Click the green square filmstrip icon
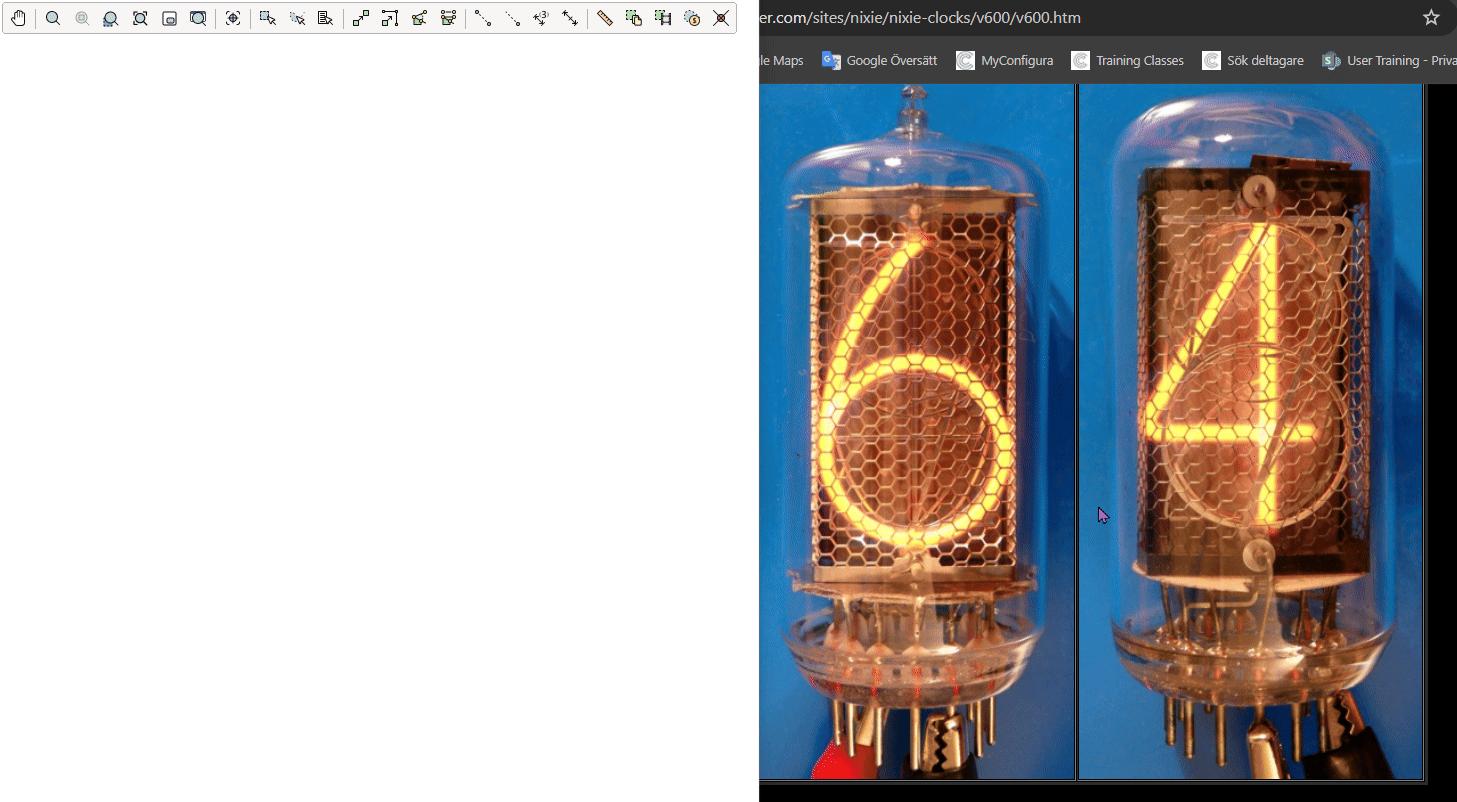Viewport: 1457px width, 802px height. click(x=663, y=18)
